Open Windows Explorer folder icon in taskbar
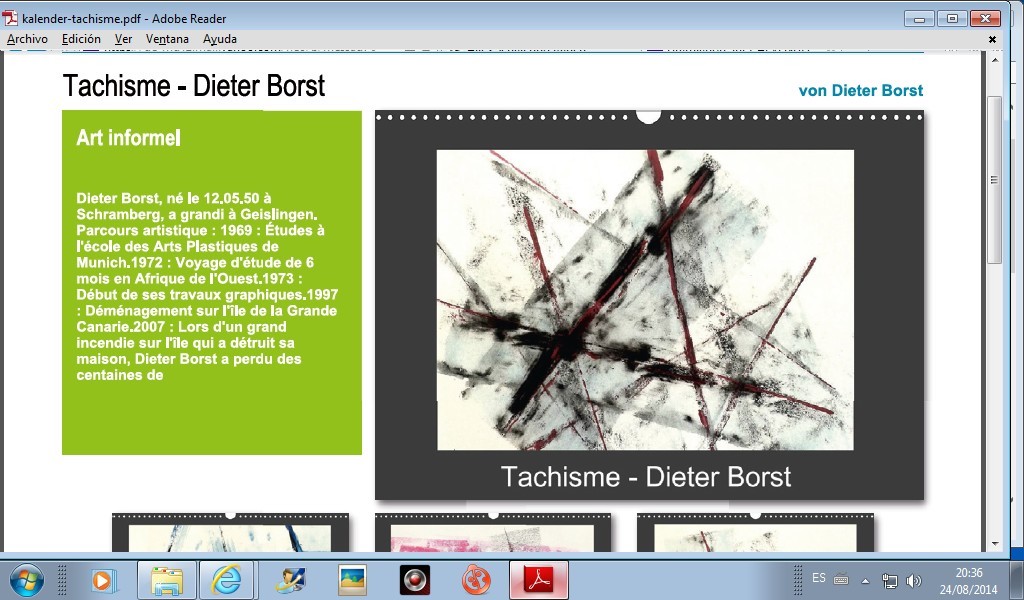This screenshot has width=1024, height=600. click(x=167, y=580)
